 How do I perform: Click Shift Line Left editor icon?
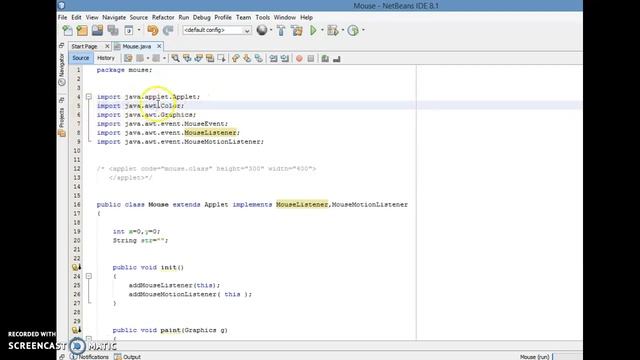(273, 58)
